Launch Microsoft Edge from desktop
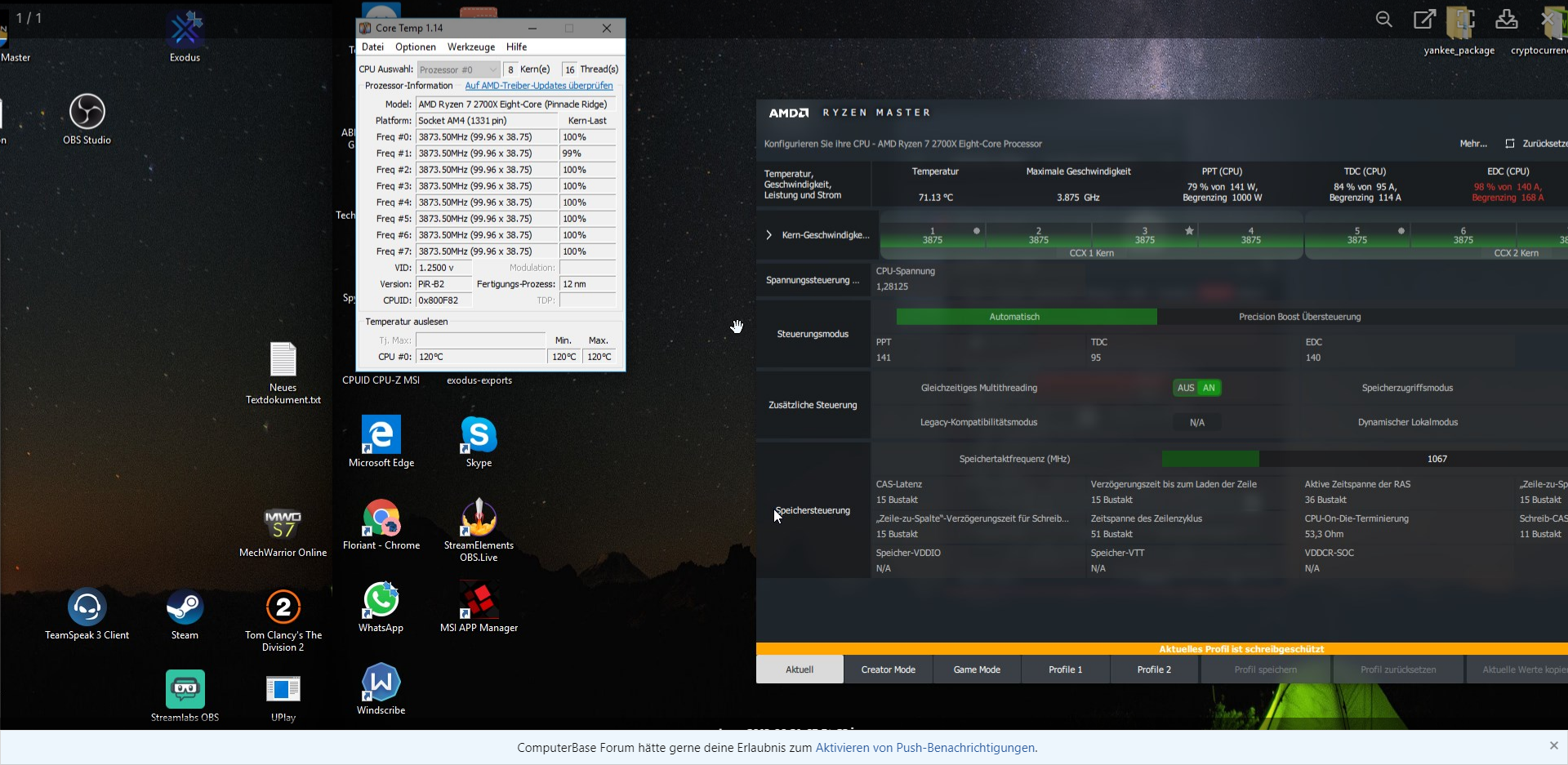The width and height of the screenshot is (1568, 765). pyautogui.click(x=381, y=442)
